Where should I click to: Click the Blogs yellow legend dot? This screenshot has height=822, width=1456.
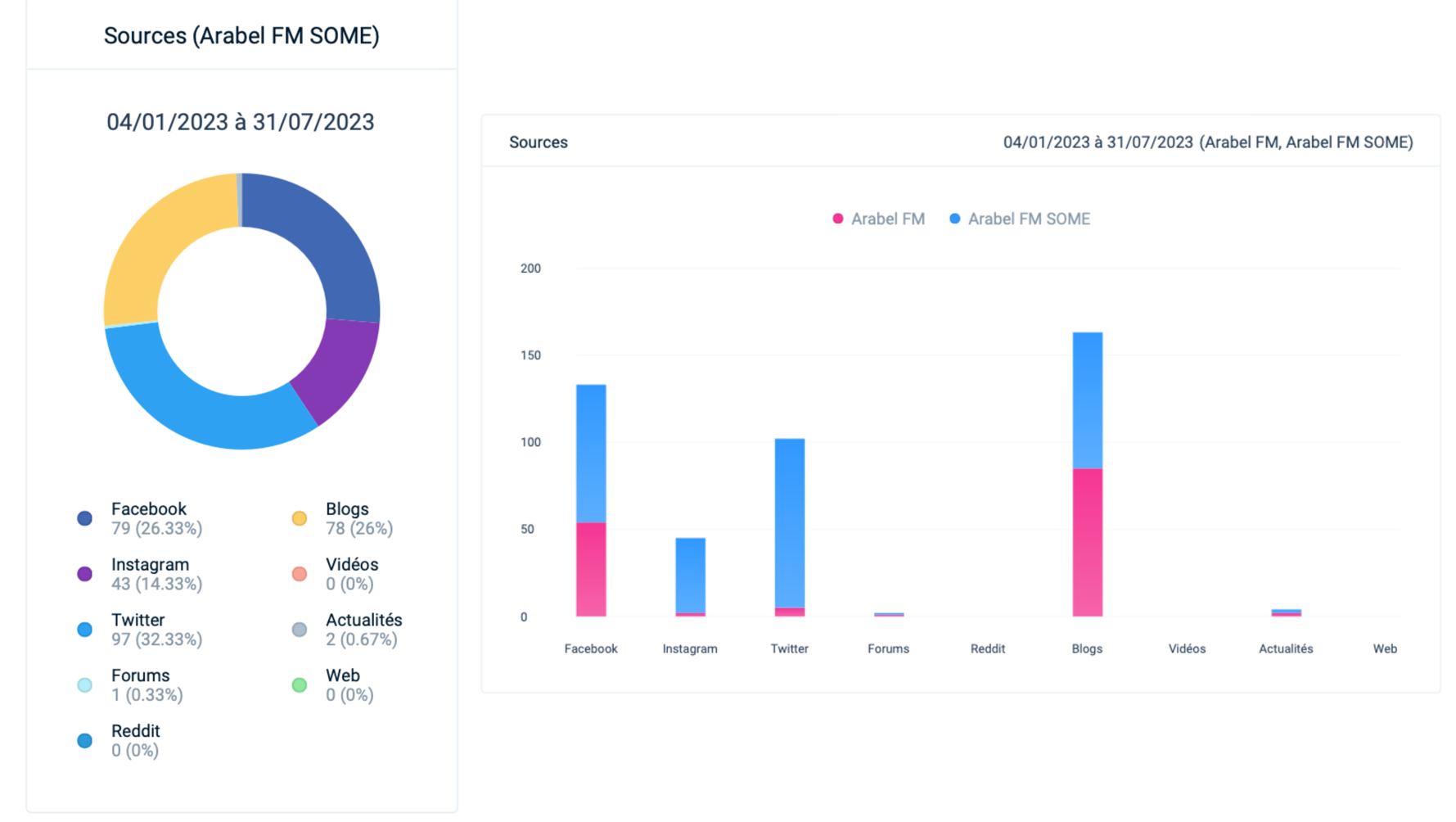click(x=300, y=518)
